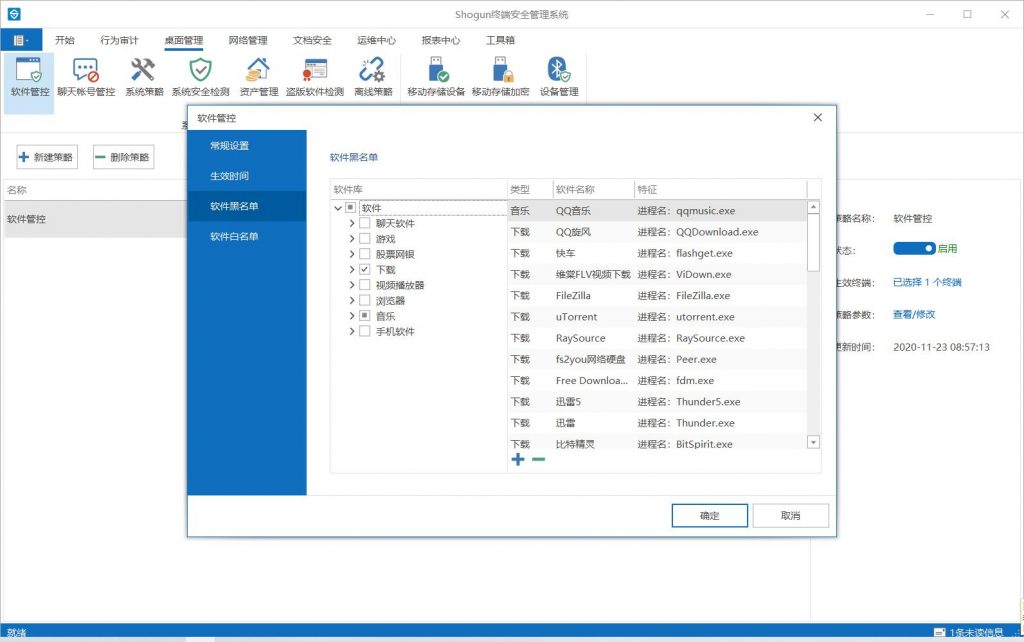
Task: Click the 确定 button
Action: pos(709,516)
